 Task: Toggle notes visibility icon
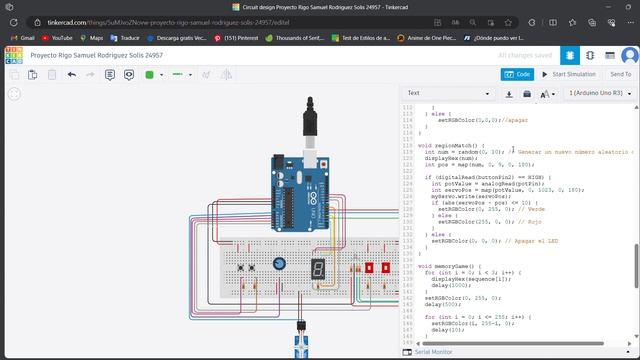click(129, 75)
